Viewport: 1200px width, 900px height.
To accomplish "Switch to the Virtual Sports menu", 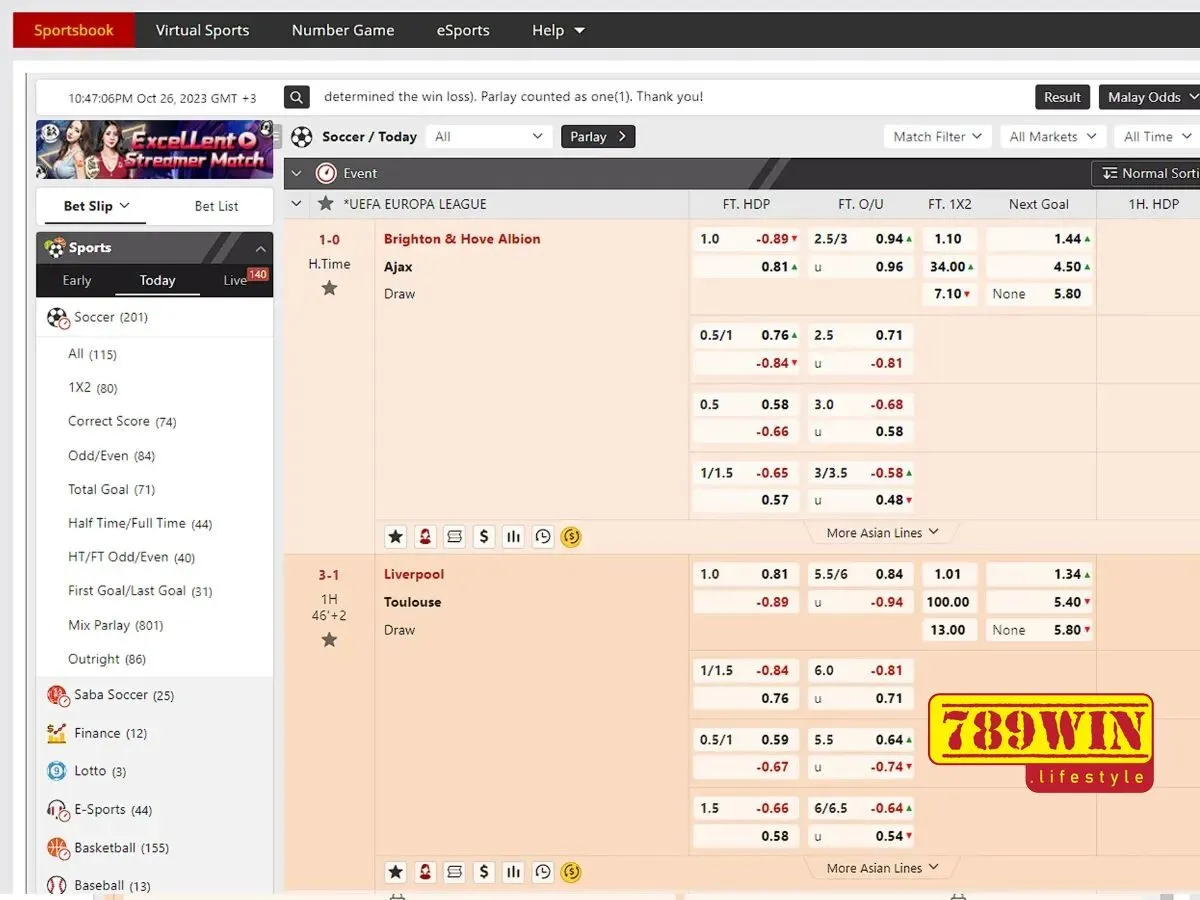I will pyautogui.click(x=202, y=30).
